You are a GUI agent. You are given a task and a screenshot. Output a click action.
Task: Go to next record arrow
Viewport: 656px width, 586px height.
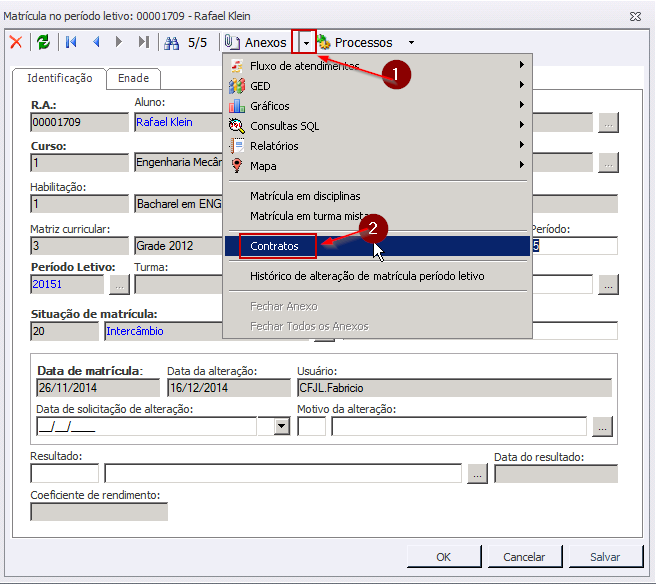(x=119, y=42)
